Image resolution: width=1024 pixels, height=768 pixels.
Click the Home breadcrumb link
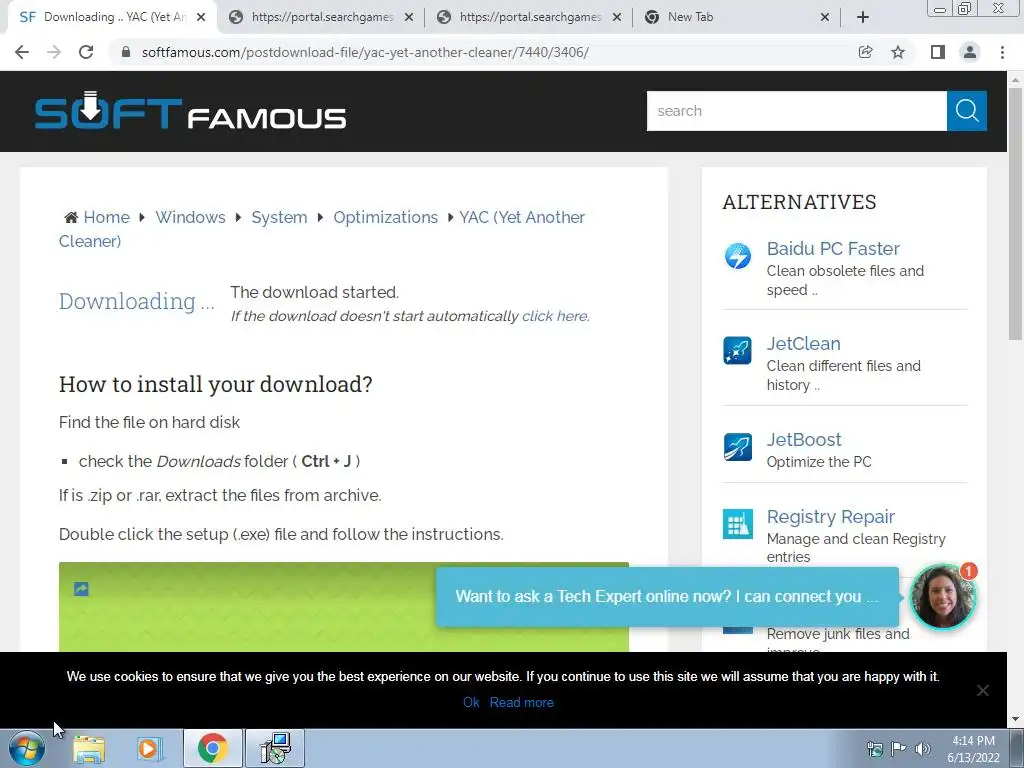point(106,217)
